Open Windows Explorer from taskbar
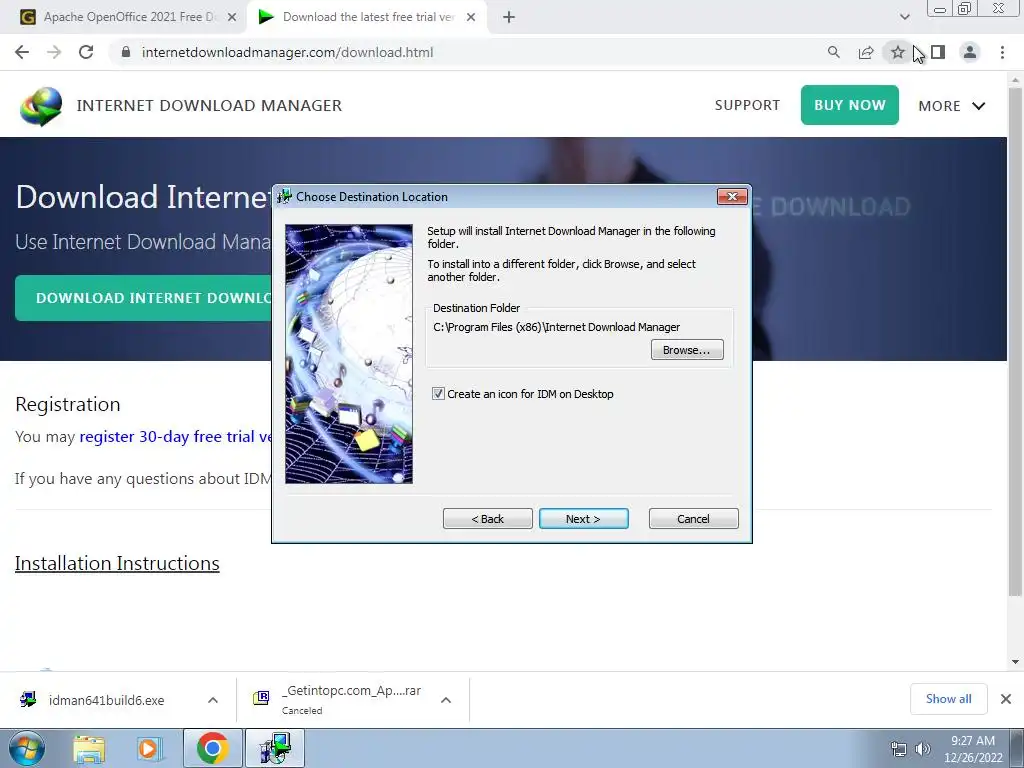The image size is (1024, 768). tap(89, 749)
